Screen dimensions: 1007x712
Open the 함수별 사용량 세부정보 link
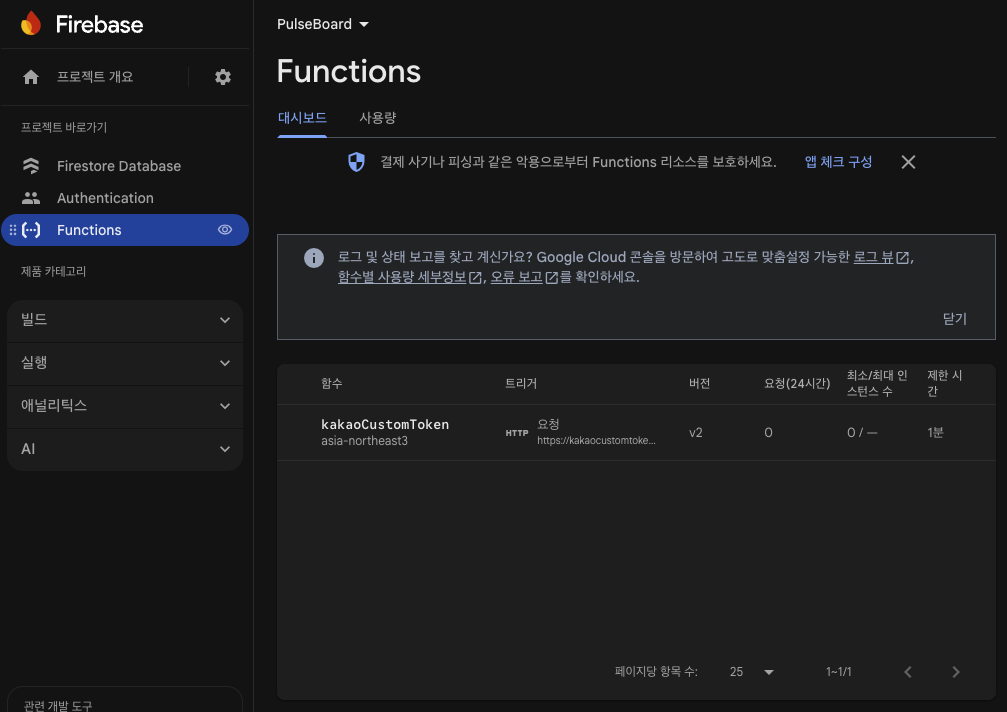(x=402, y=277)
